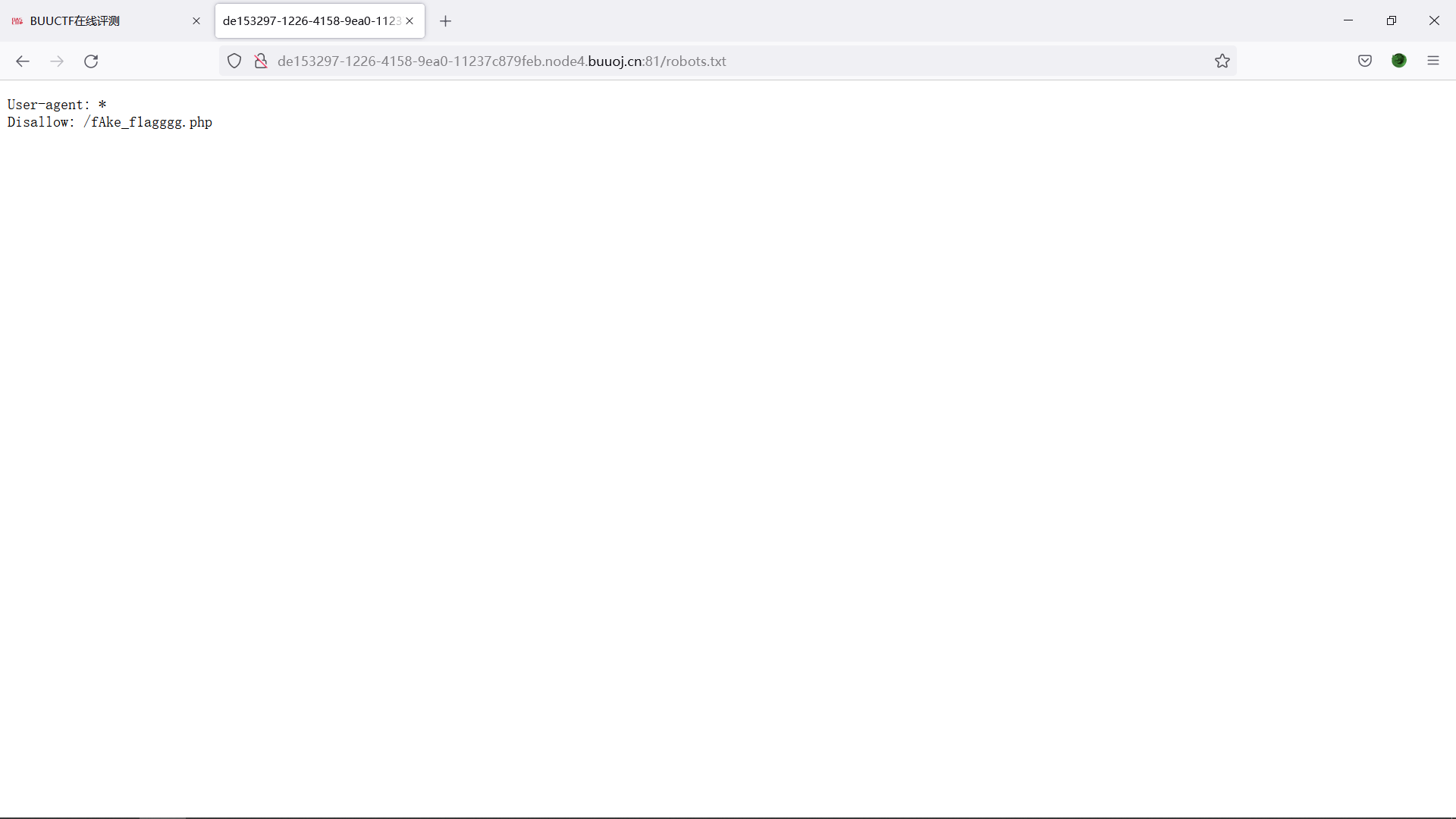The image size is (1456, 819).
Task: Open the tracking protection shield icon
Action: tap(234, 61)
